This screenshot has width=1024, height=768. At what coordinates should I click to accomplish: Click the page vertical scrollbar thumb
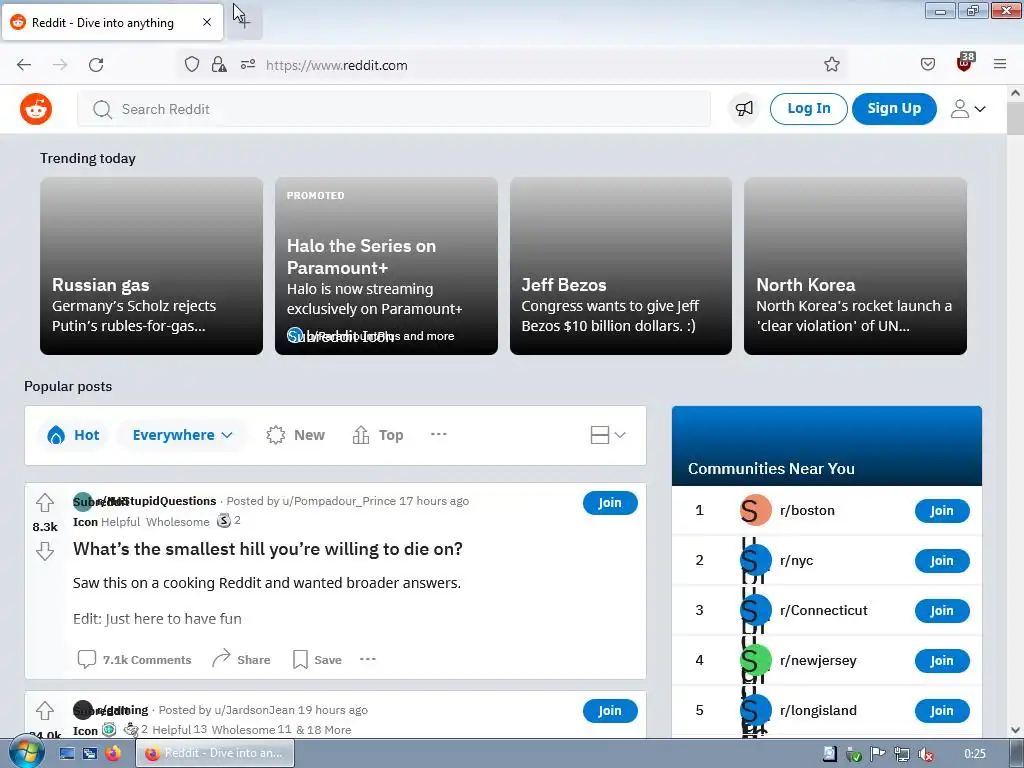[x=1015, y=119]
